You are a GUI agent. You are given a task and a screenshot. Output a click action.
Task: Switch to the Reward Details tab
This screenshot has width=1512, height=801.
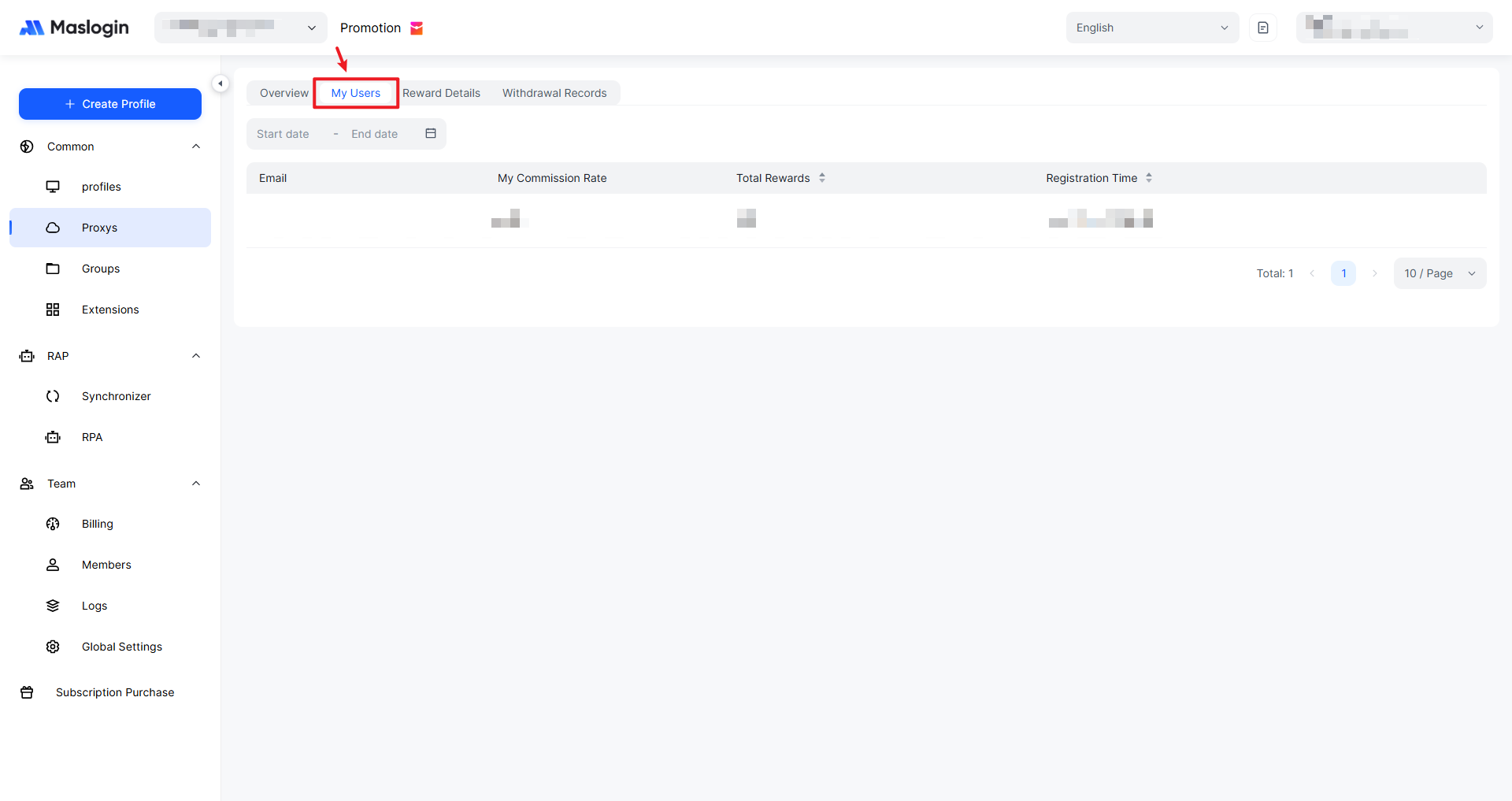(441, 93)
